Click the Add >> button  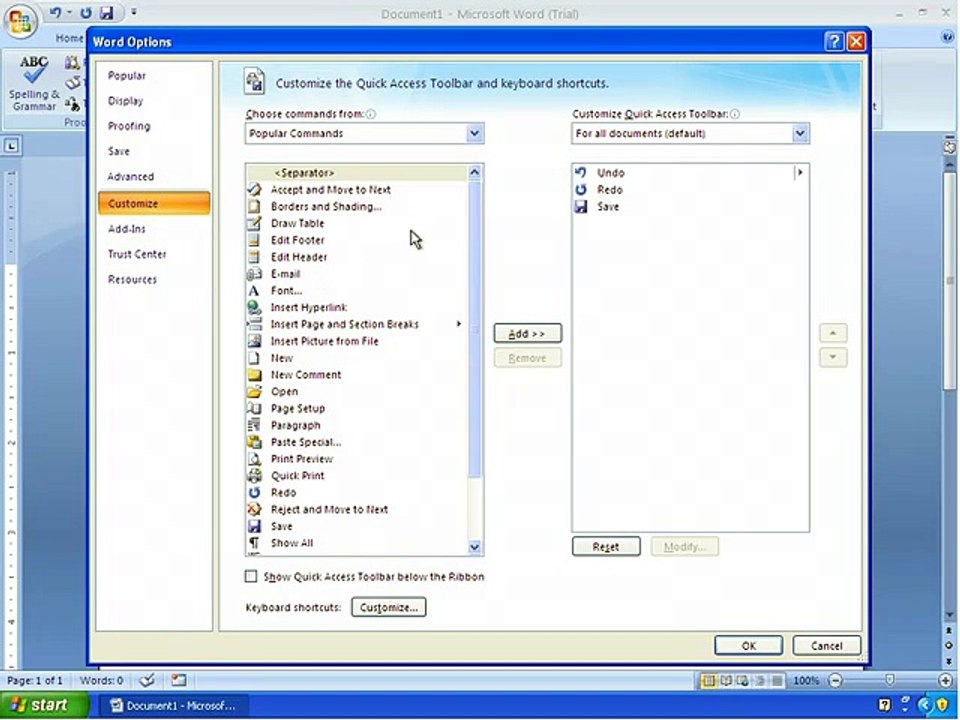click(527, 334)
